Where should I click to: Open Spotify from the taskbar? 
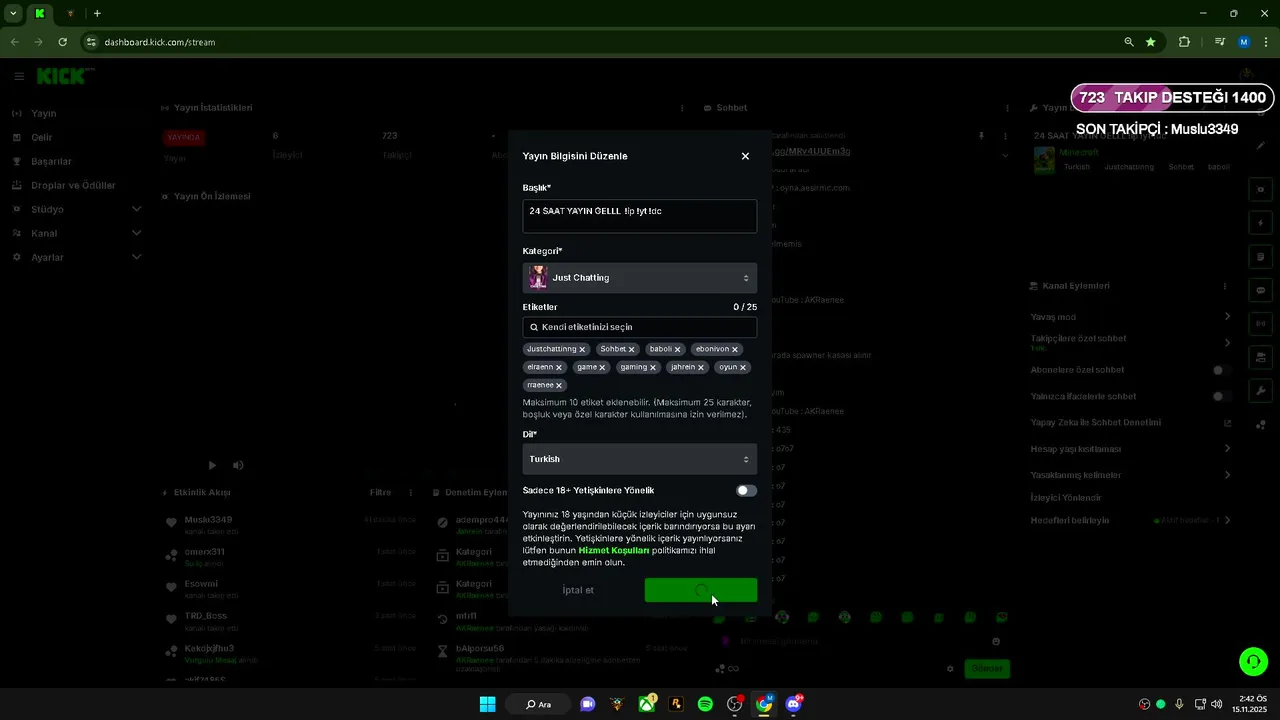click(x=705, y=704)
